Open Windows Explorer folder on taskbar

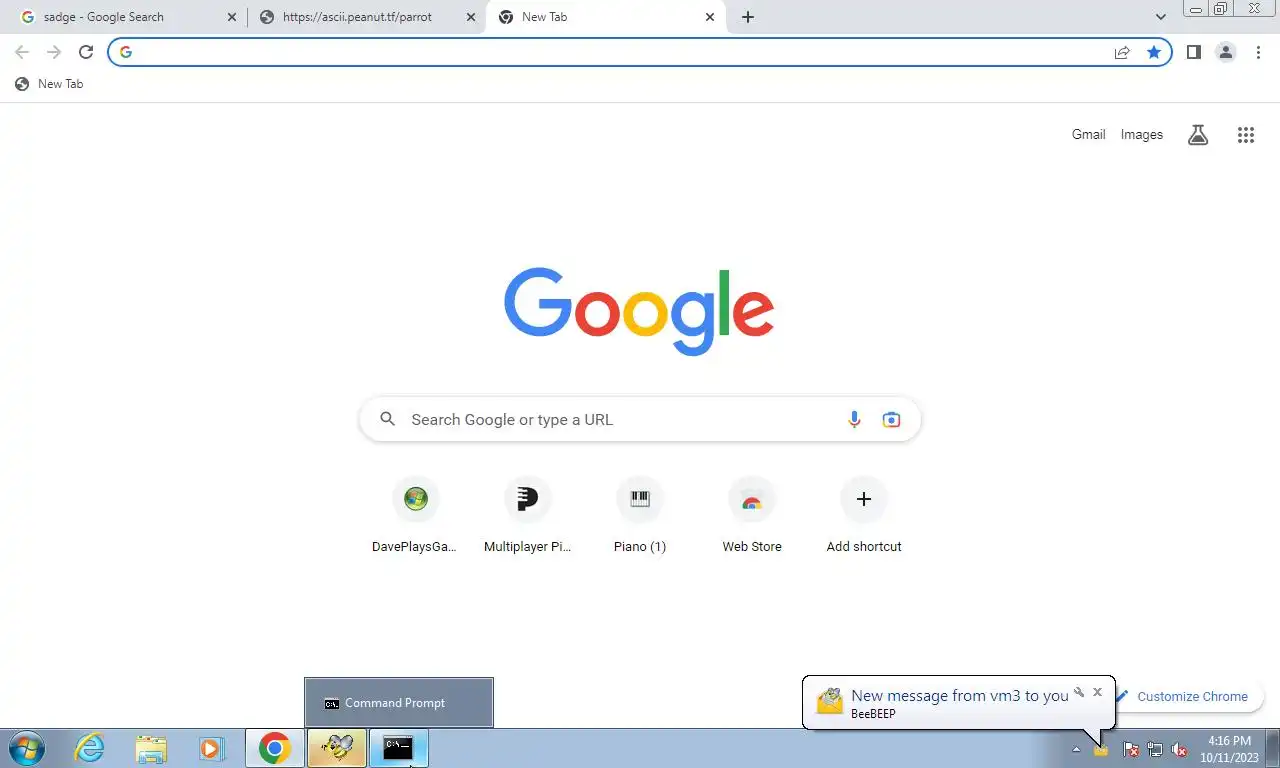click(x=151, y=748)
